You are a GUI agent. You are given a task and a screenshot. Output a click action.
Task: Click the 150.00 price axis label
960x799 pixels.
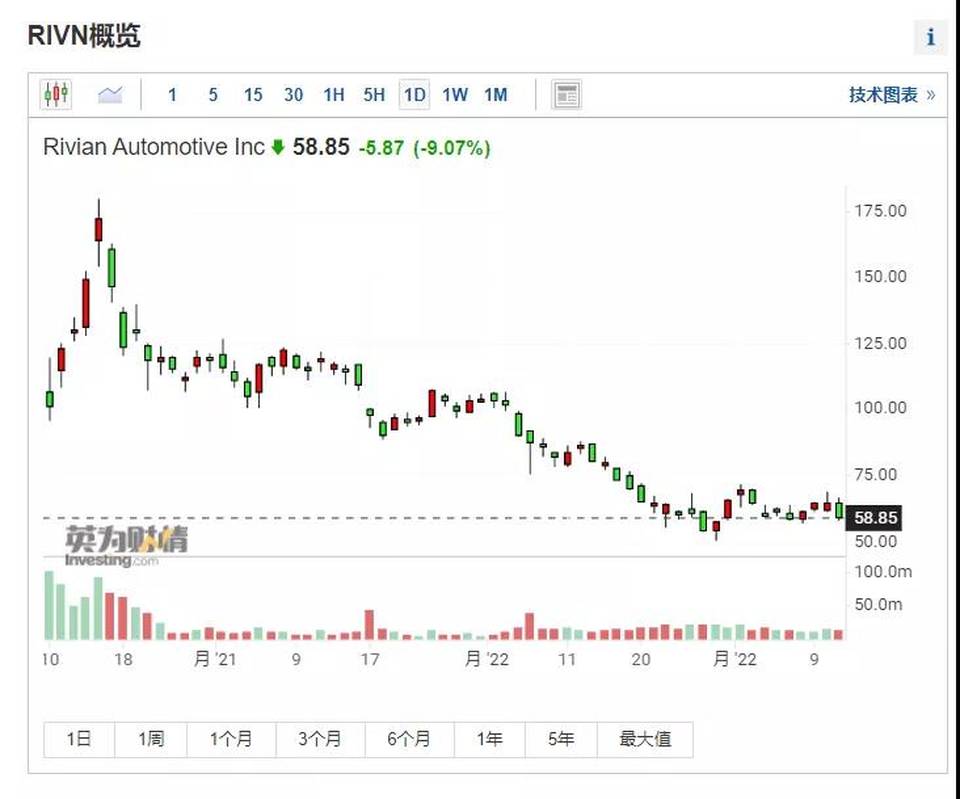880,277
